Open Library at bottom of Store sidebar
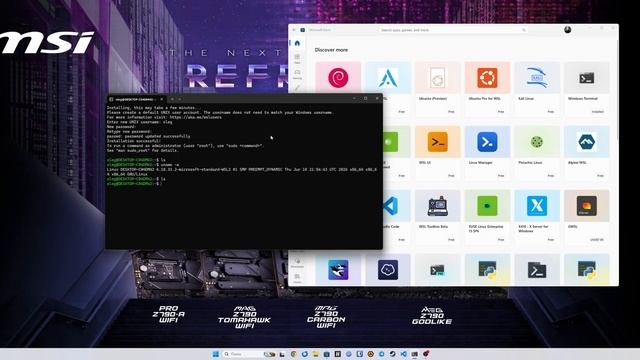This screenshot has height=360, width=640. click(x=297, y=278)
